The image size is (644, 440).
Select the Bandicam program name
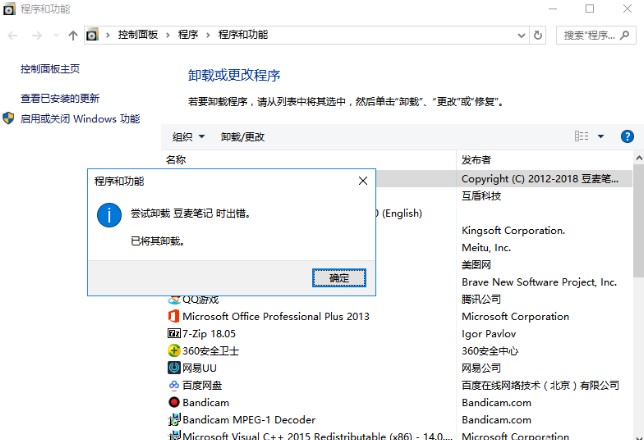coord(206,403)
